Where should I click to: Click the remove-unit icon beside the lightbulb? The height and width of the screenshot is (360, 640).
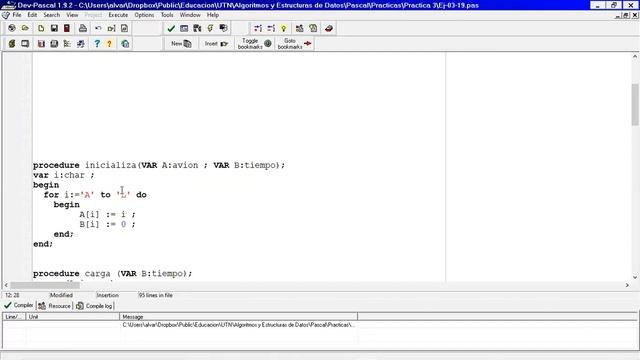click(271, 29)
